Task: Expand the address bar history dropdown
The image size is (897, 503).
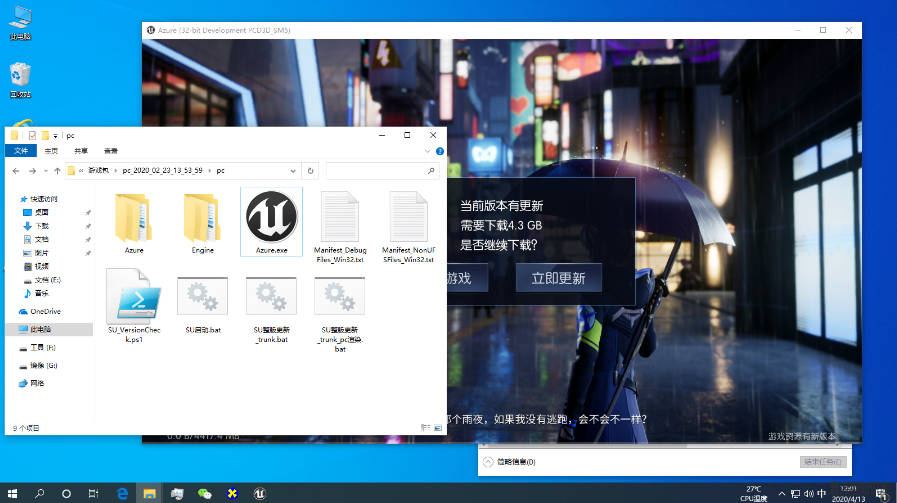Action: (x=297, y=170)
